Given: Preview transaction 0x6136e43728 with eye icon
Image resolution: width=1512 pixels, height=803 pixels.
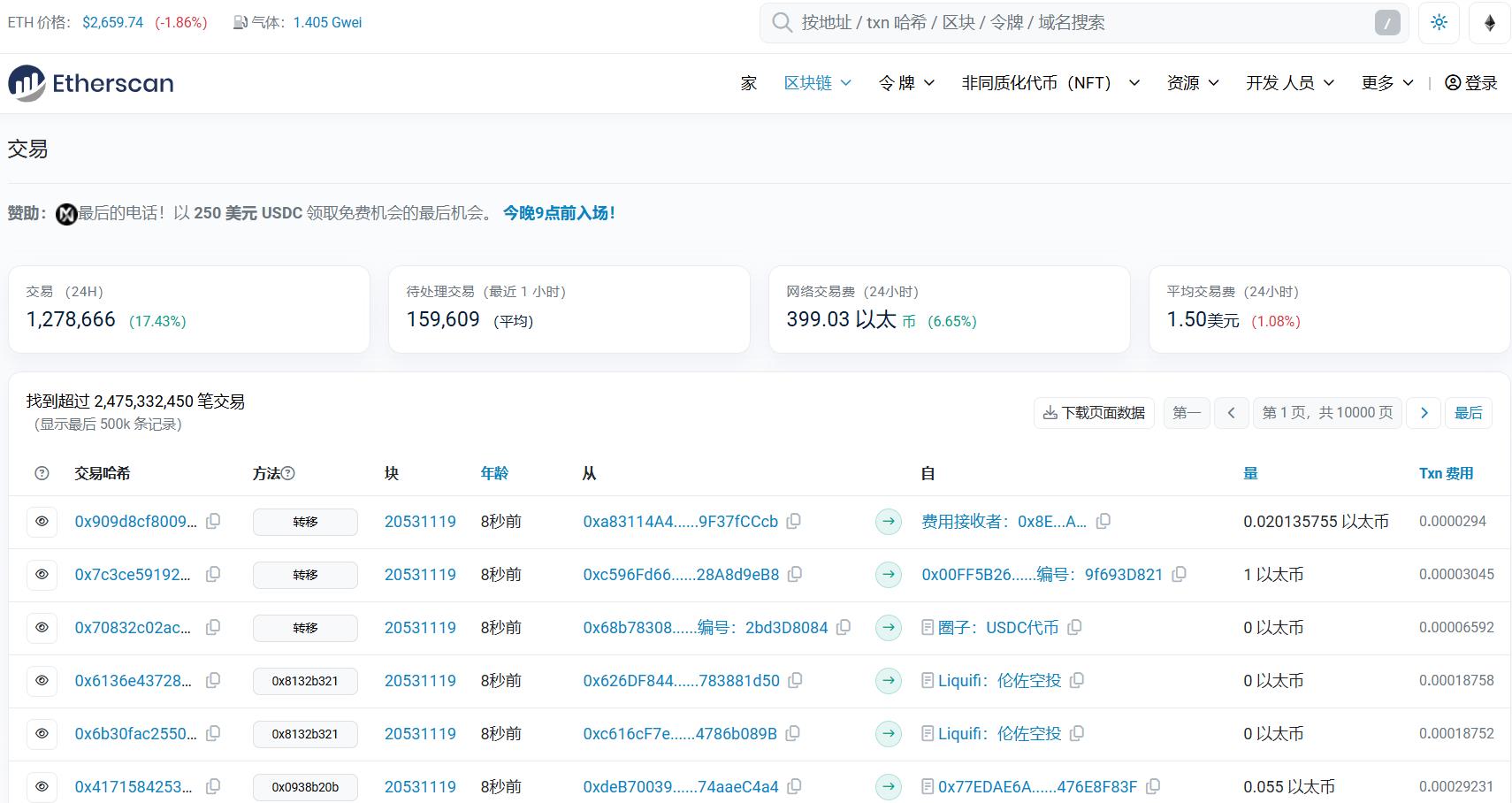Looking at the screenshot, I should click(42, 681).
